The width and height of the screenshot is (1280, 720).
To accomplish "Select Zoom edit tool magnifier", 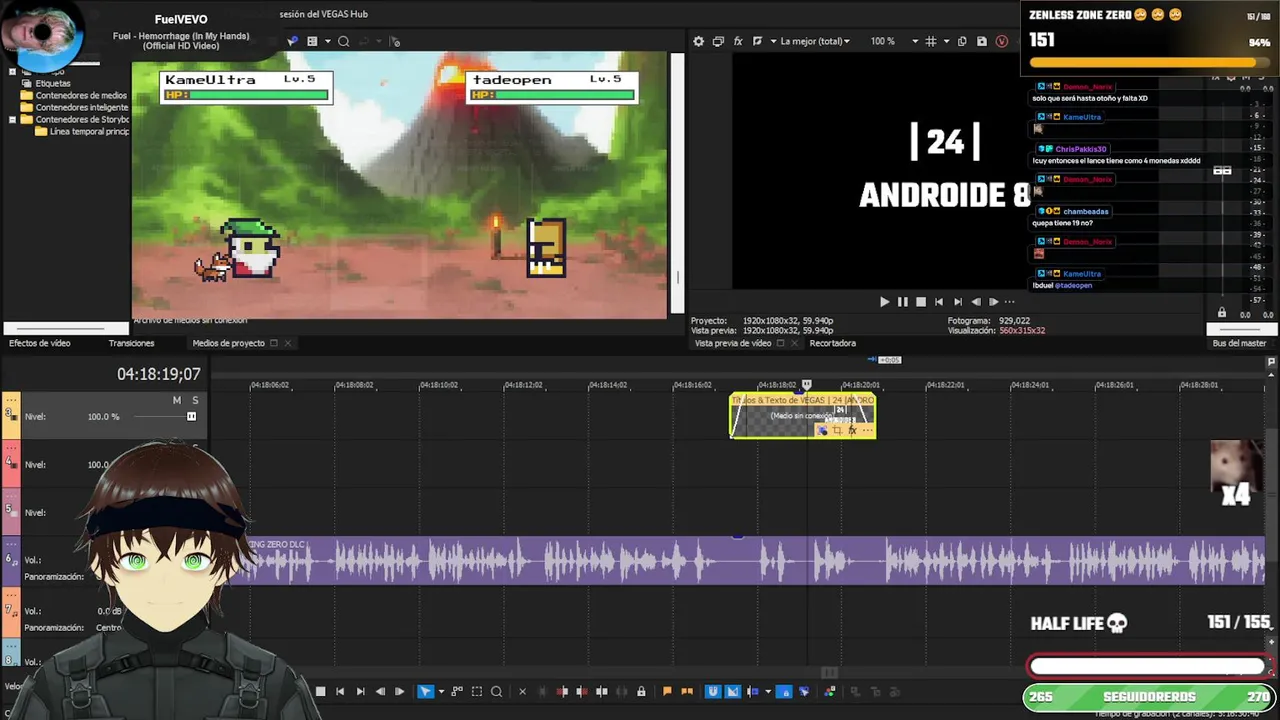I will [496, 691].
